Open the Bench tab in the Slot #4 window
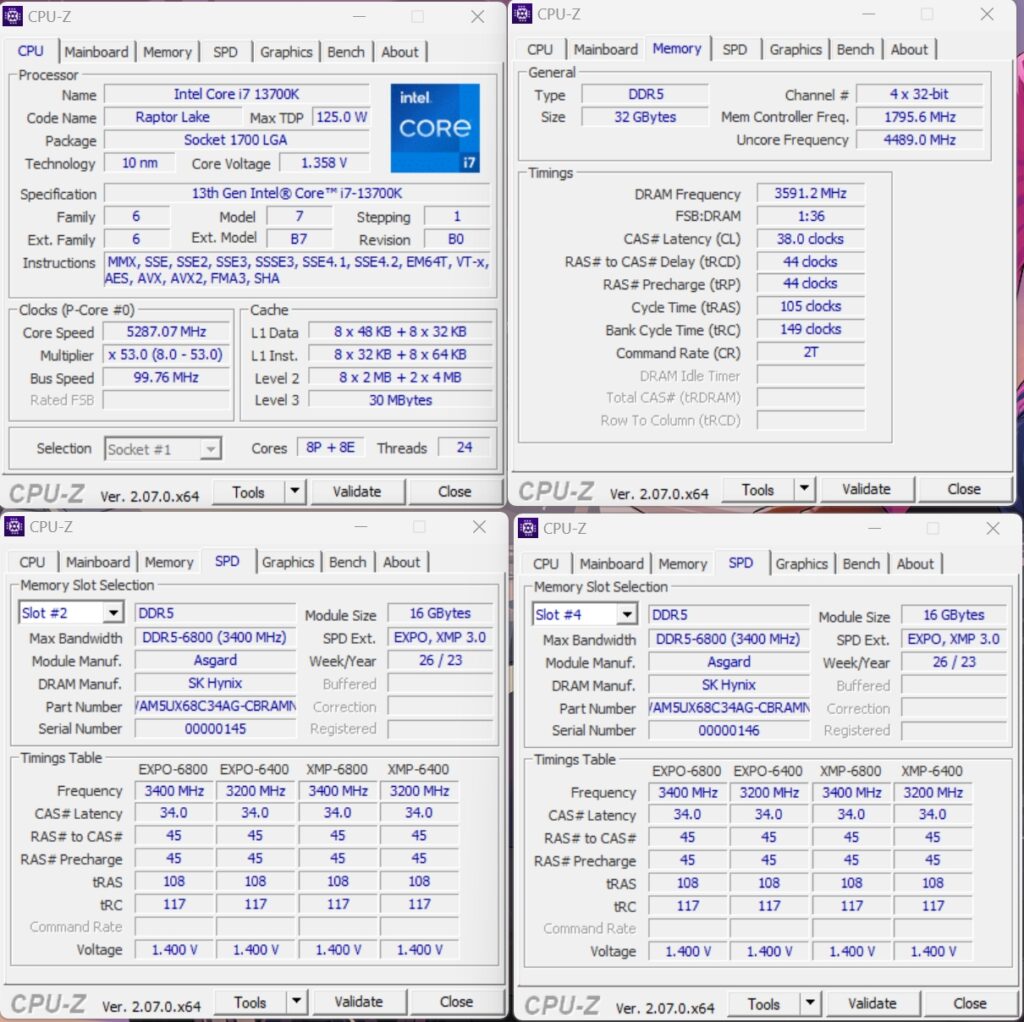1024x1022 pixels. click(x=861, y=564)
